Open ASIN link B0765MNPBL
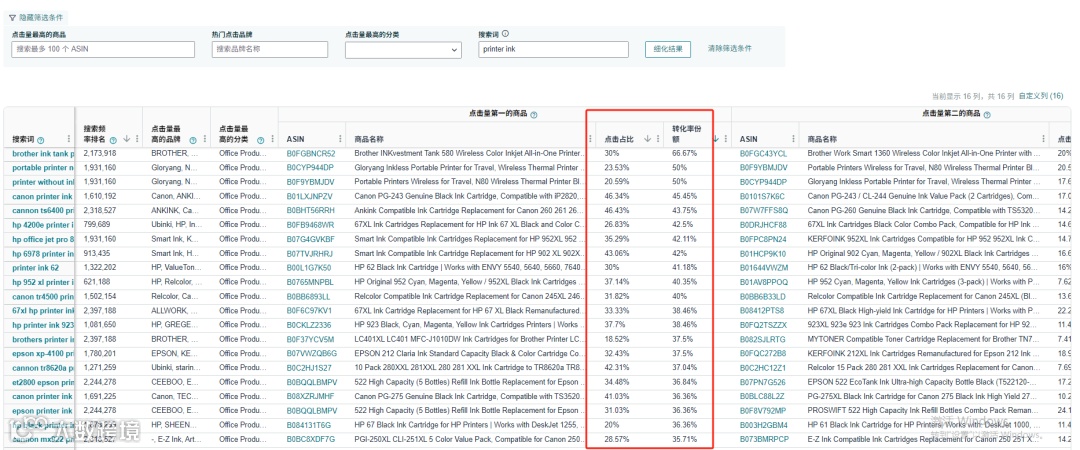Screen dimensions: 1080x450 pos(310,282)
